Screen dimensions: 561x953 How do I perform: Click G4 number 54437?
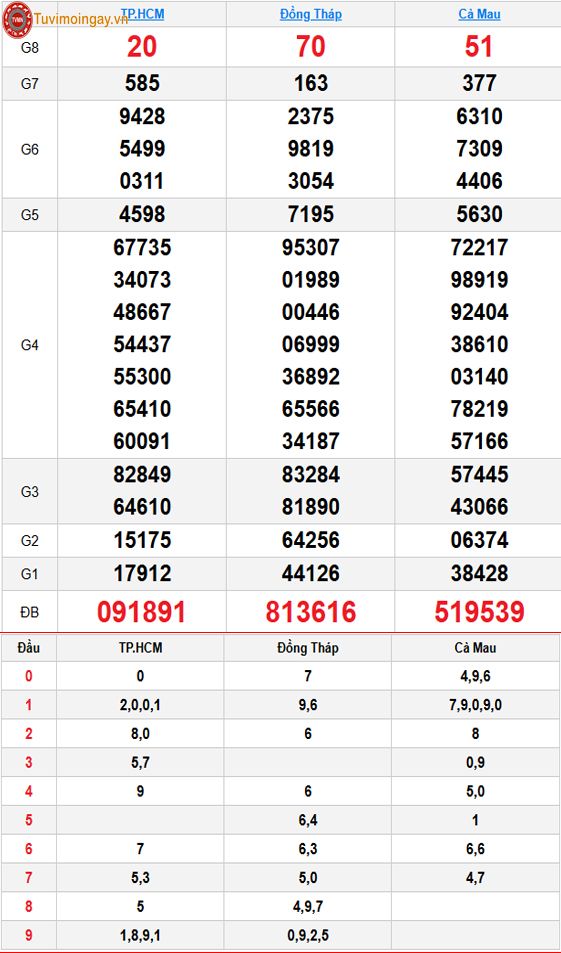point(142,344)
